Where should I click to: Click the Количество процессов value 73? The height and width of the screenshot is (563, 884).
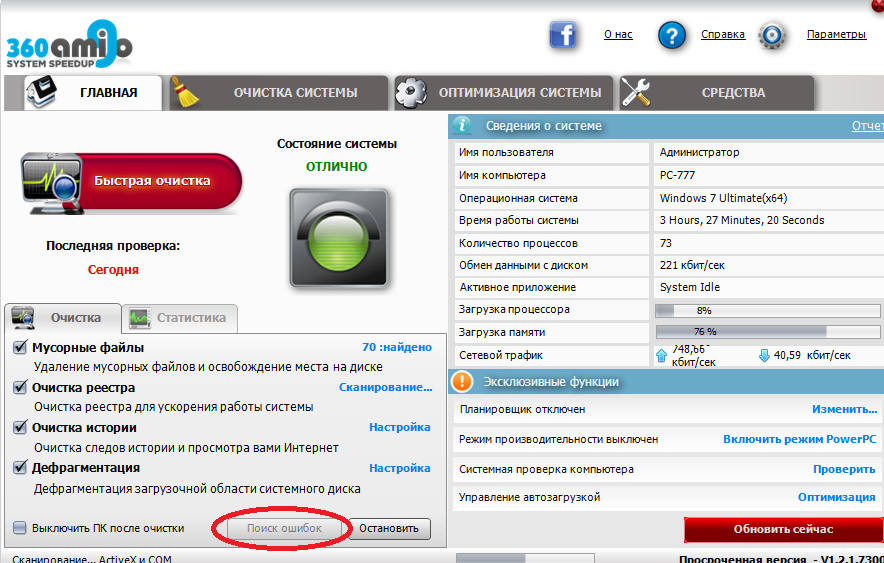click(666, 243)
